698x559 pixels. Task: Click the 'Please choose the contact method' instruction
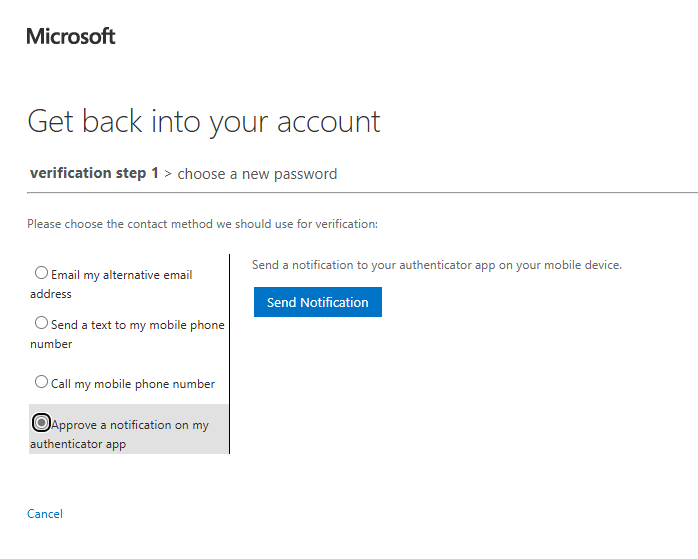(x=202, y=224)
